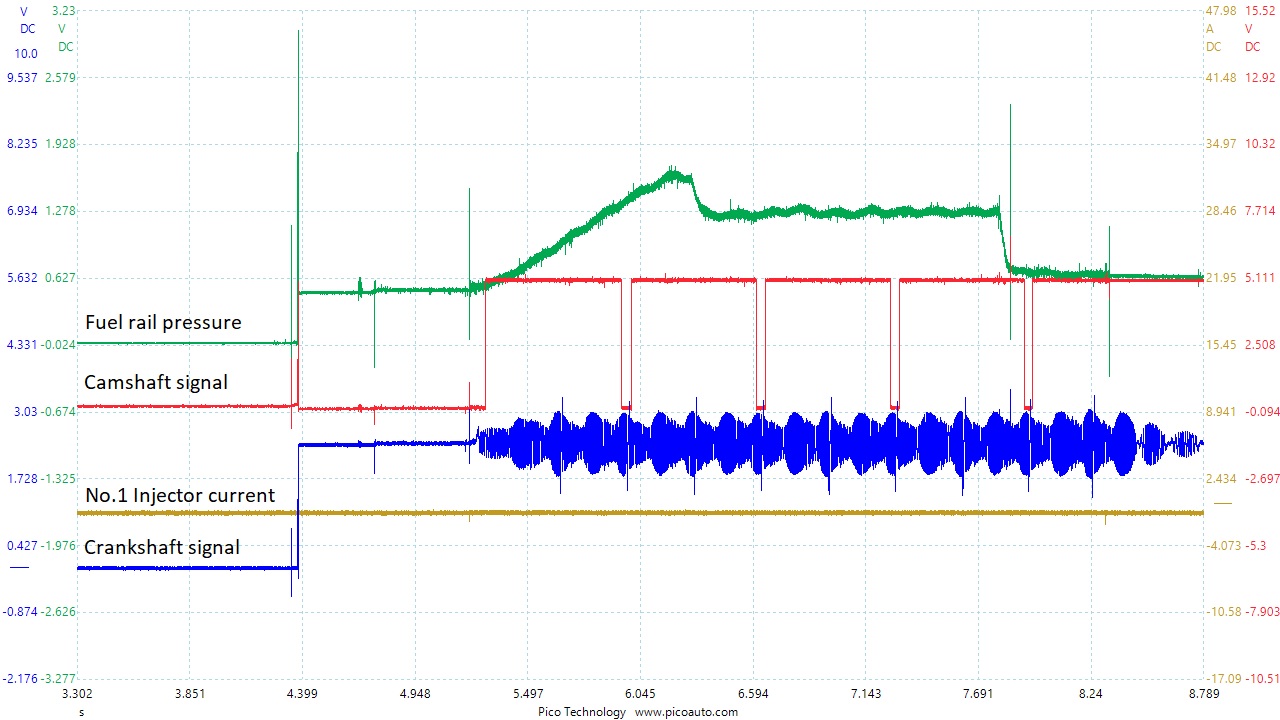Select the No.1 Injector current label
Image resolution: width=1280 pixels, height=720 pixels.
[x=180, y=495]
